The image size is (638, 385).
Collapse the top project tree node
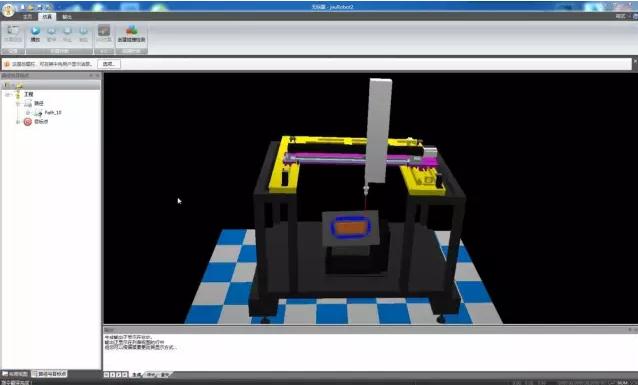click(8, 94)
